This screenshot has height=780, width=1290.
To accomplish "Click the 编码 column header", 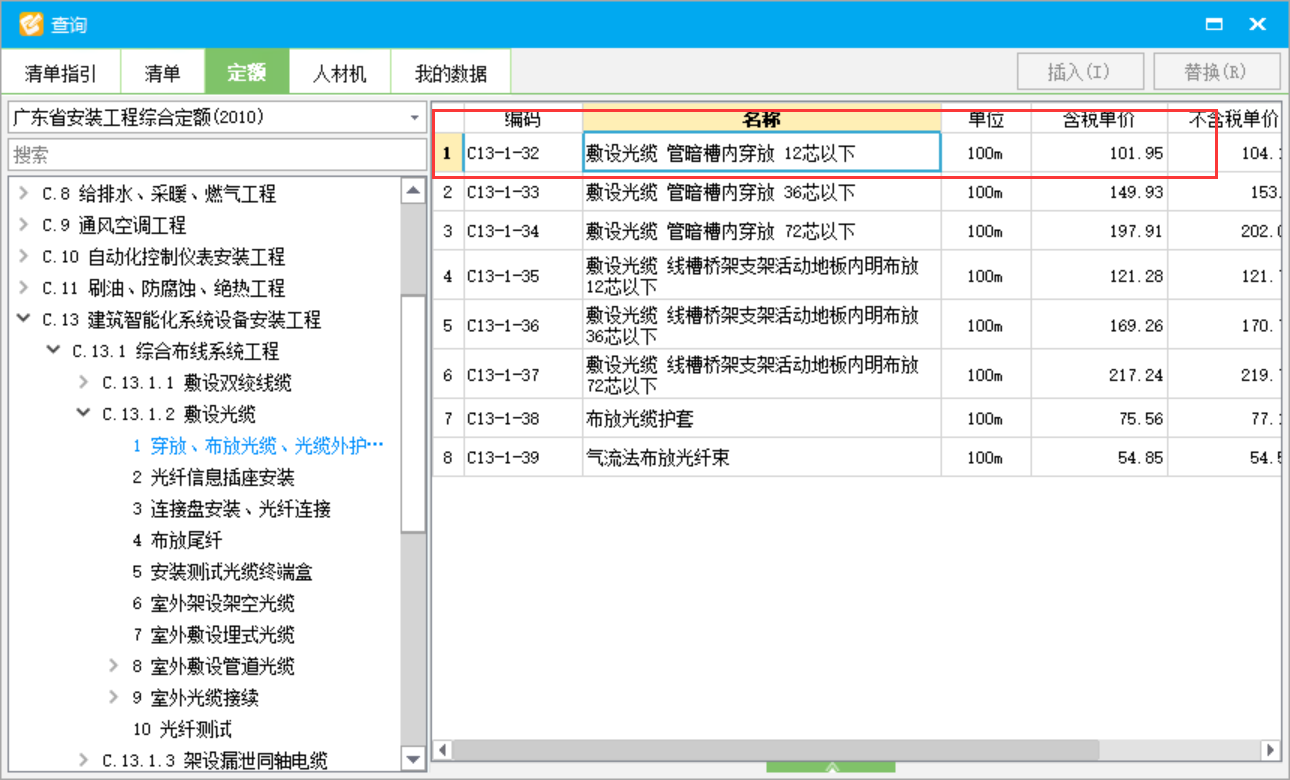I will [x=522, y=120].
